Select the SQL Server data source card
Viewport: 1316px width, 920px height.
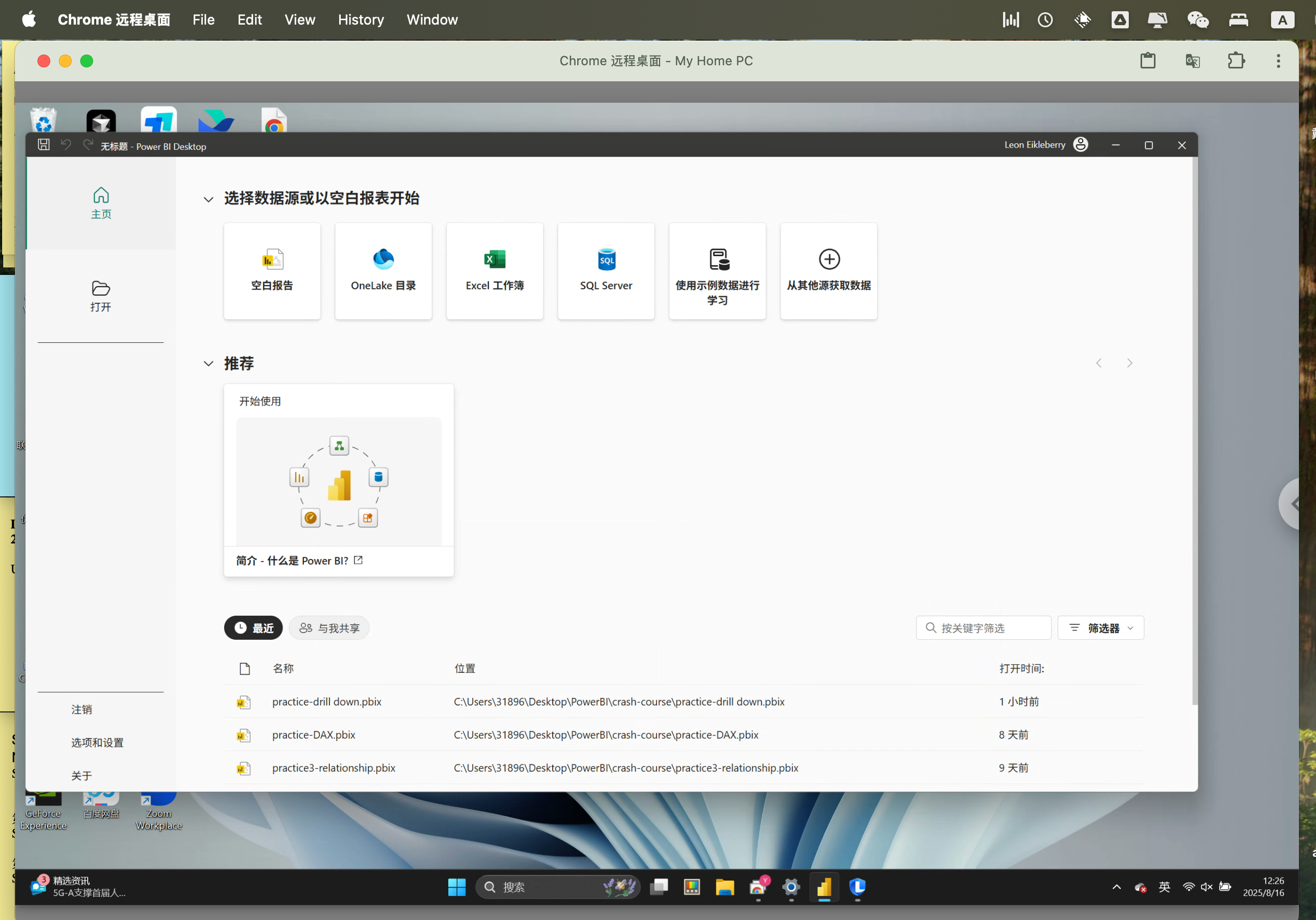point(606,271)
